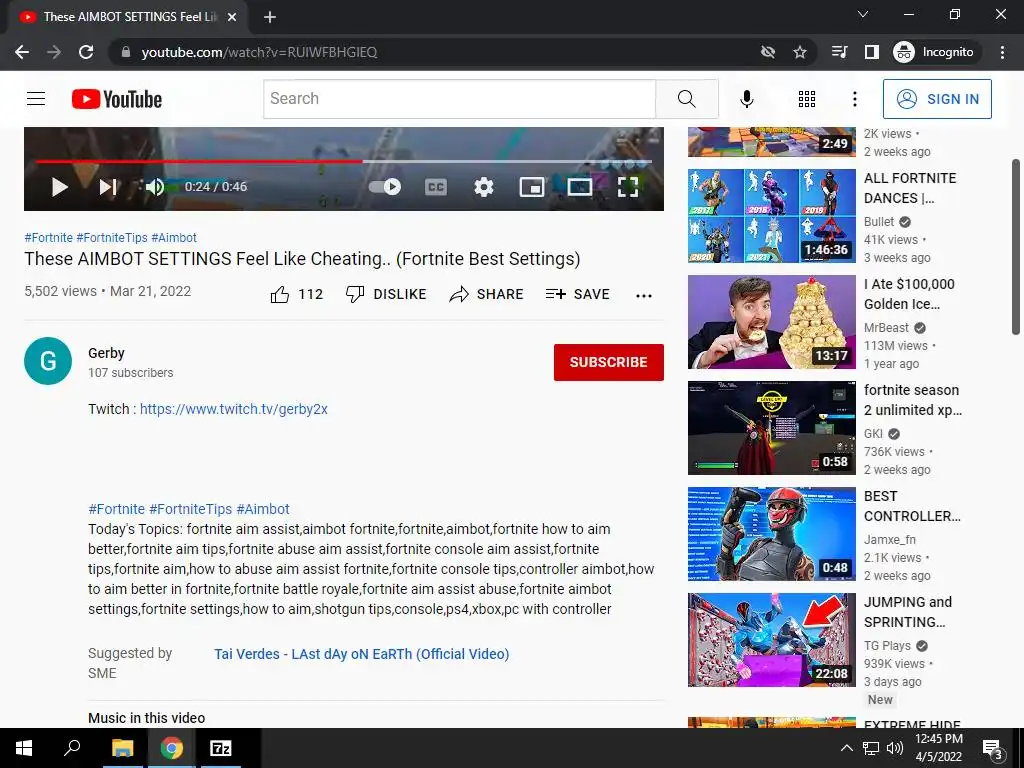Open third-party cookie blocking eye icon
Image resolution: width=1024 pixels, height=768 pixels.
pyautogui.click(x=768, y=52)
